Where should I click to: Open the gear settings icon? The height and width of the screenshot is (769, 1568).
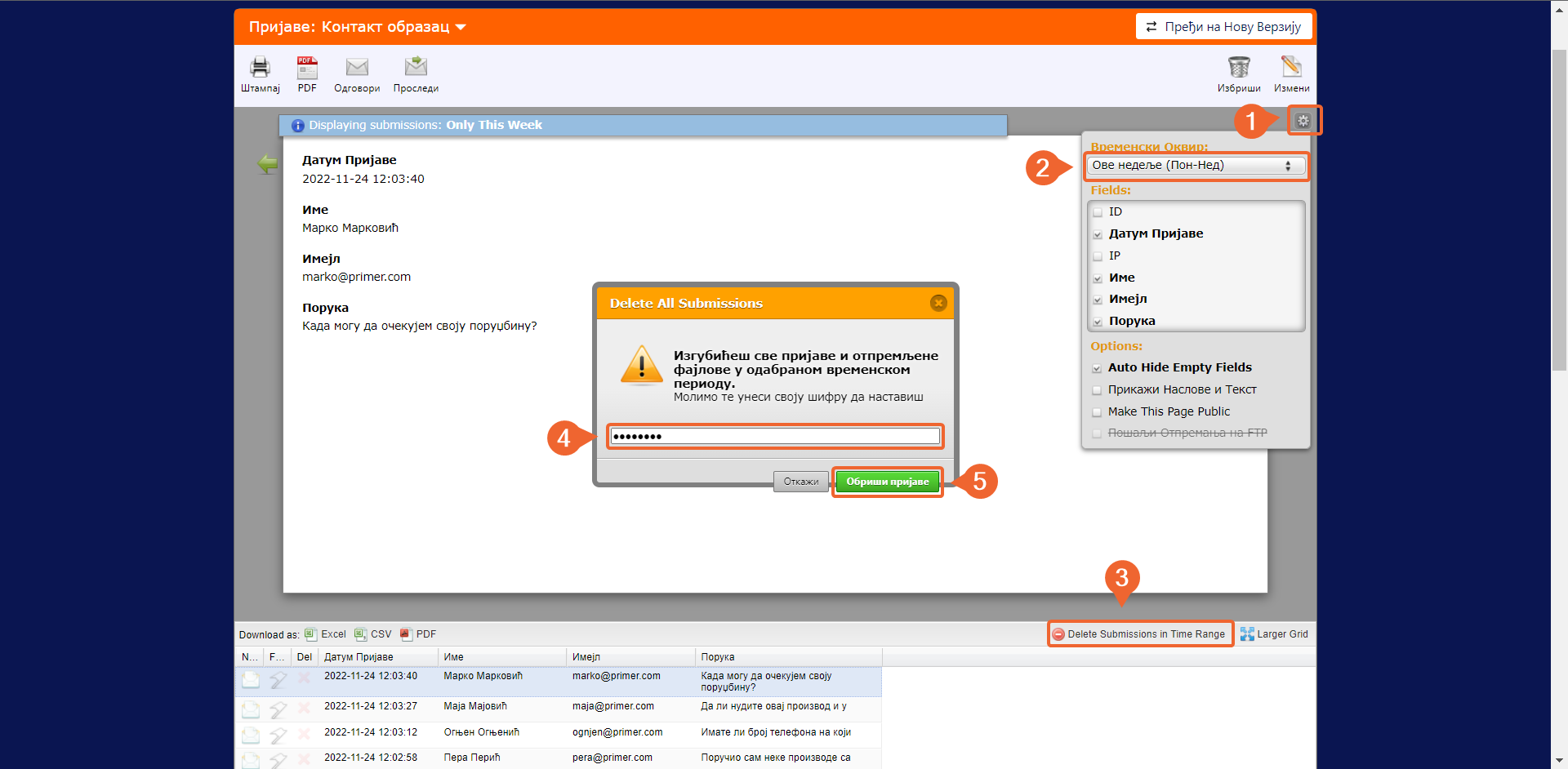coord(1303,121)
